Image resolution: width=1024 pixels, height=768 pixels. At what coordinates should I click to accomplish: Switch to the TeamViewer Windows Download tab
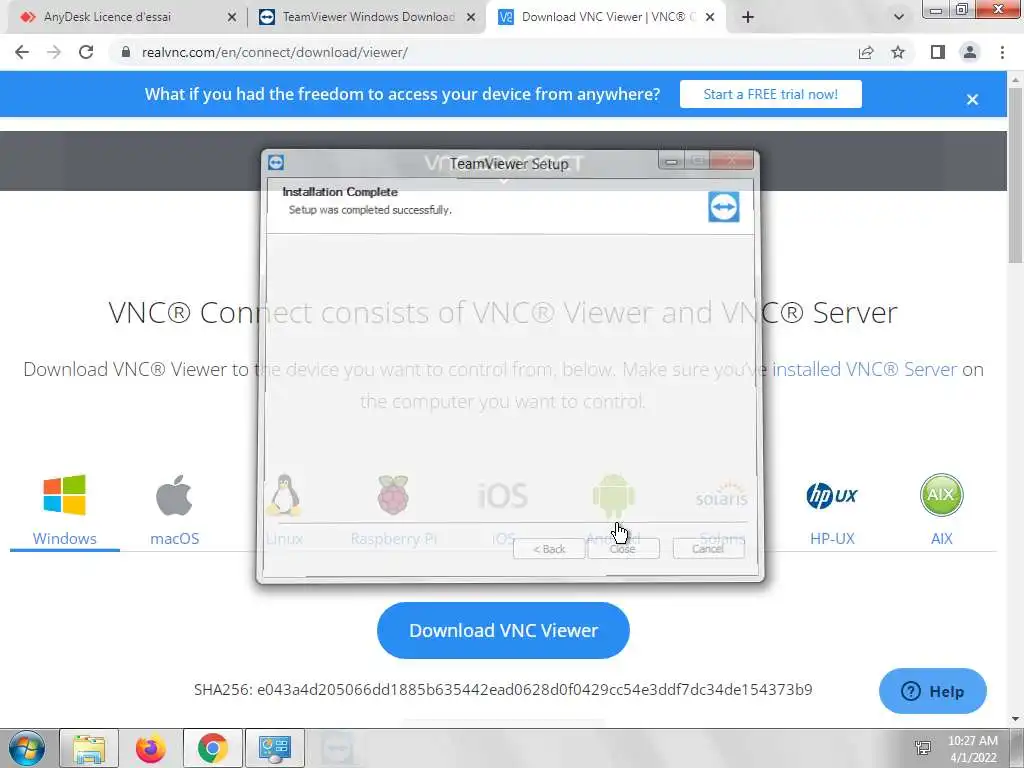pyautogui.click(x=366, y=17)
